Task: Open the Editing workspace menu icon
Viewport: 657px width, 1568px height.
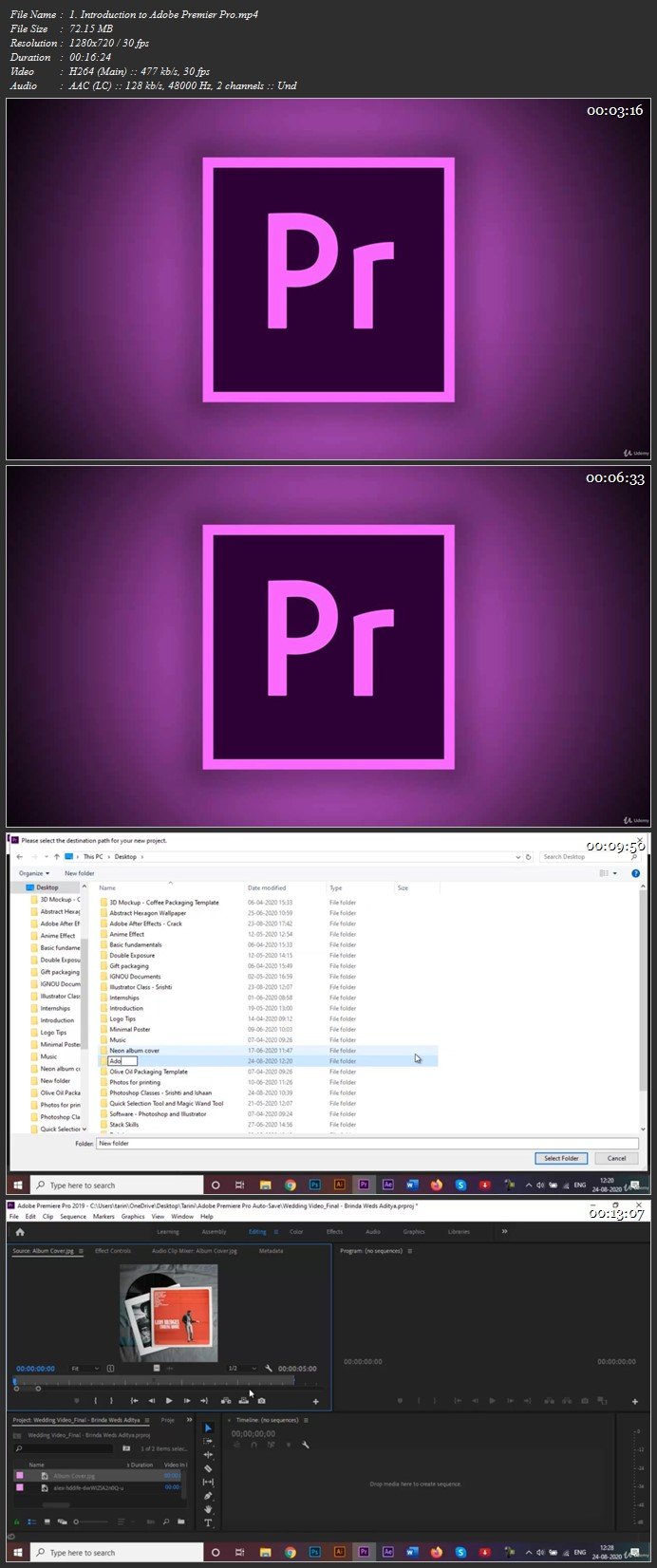Action: [x=276, y=1232]
